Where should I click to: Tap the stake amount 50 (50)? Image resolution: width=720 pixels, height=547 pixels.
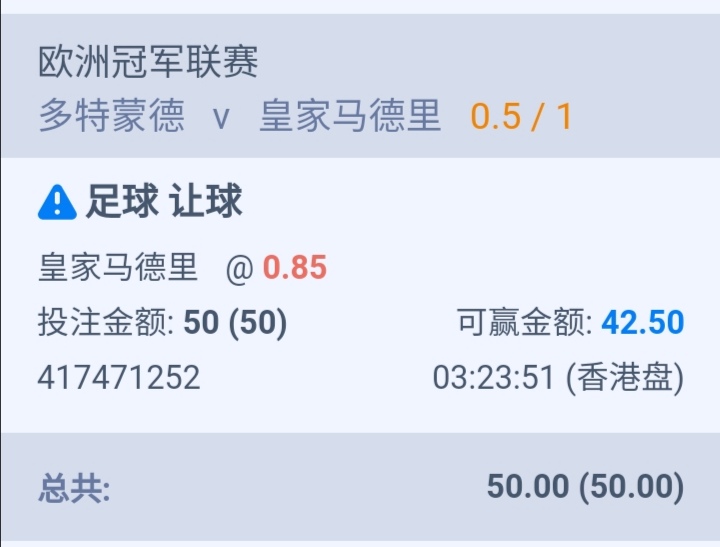(235, 322)
